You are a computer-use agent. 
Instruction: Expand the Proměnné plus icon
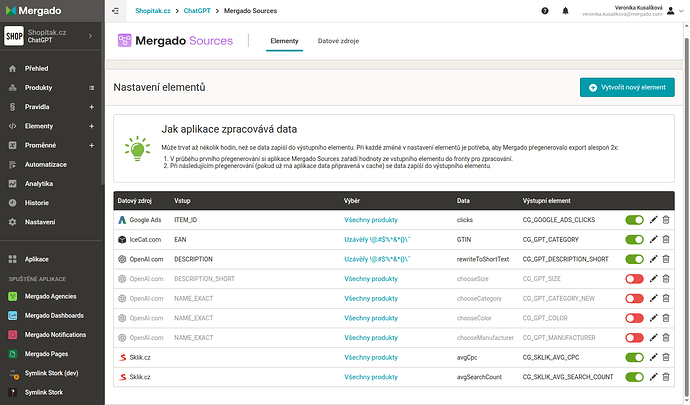[x=92, y=145]
